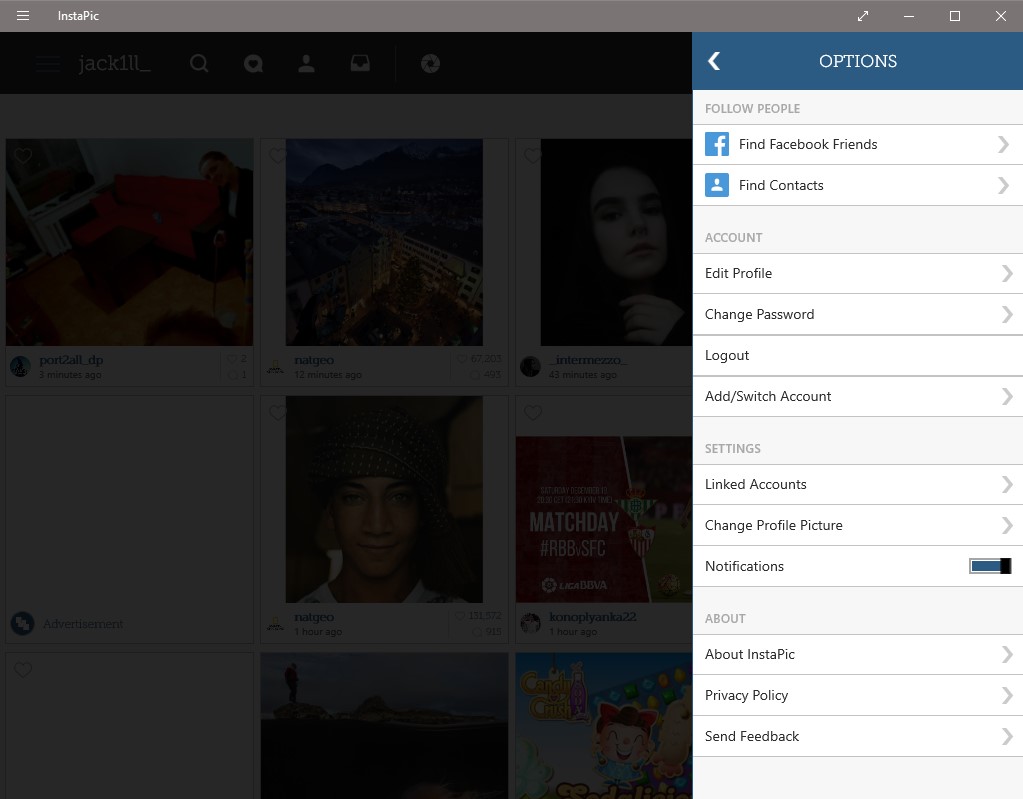Toggle the Notifications switch
Image resolution: width=1023 pixels, height=799 pixels.
990,566
